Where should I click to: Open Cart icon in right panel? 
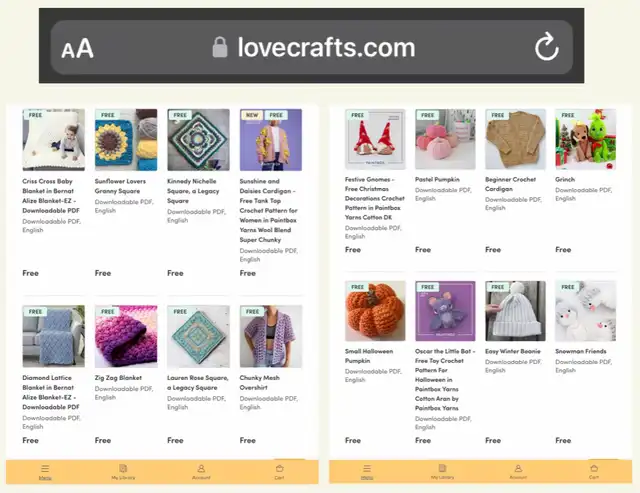(x=593, y=471)
